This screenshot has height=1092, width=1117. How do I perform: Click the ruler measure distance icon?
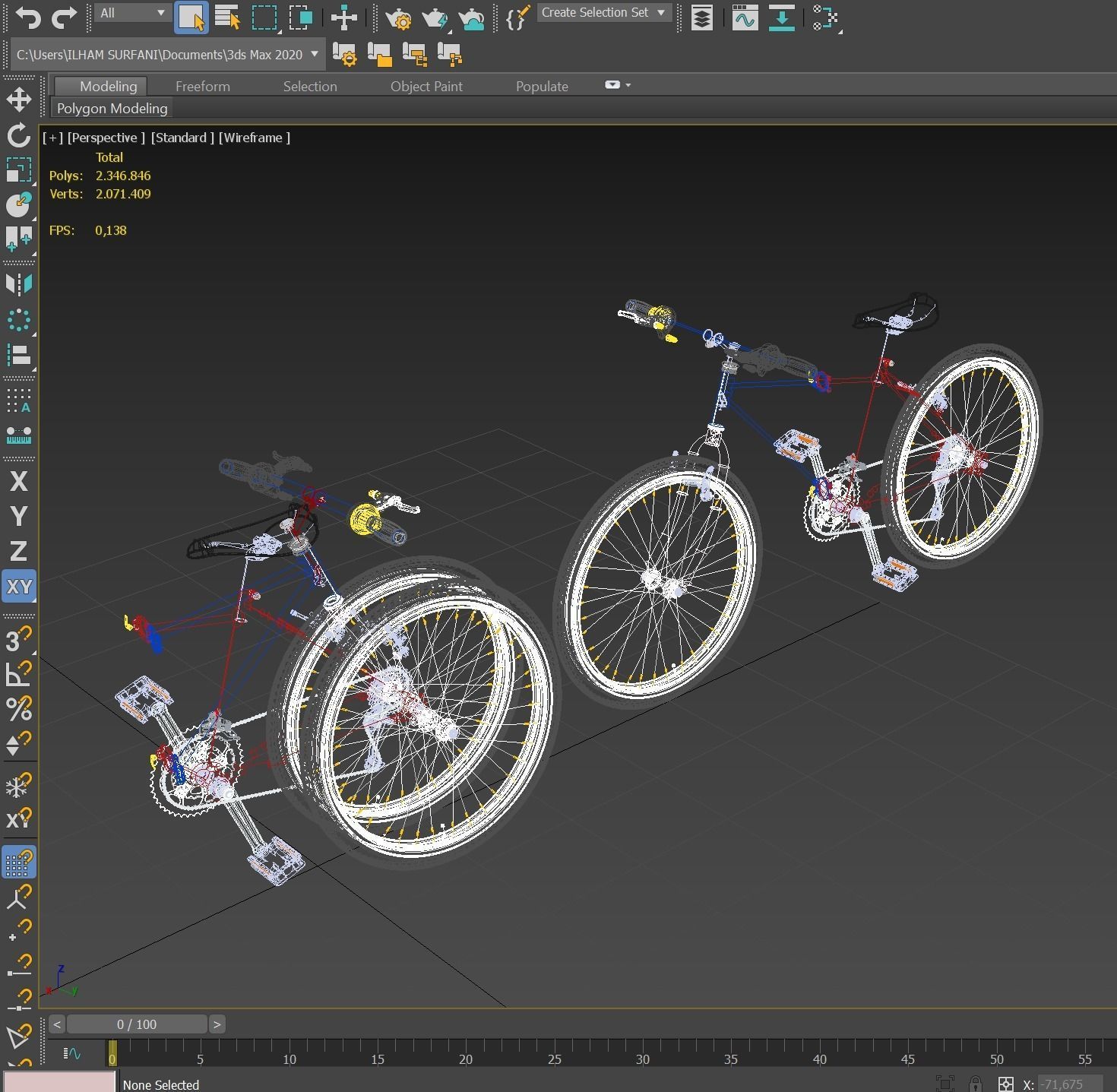19,435
